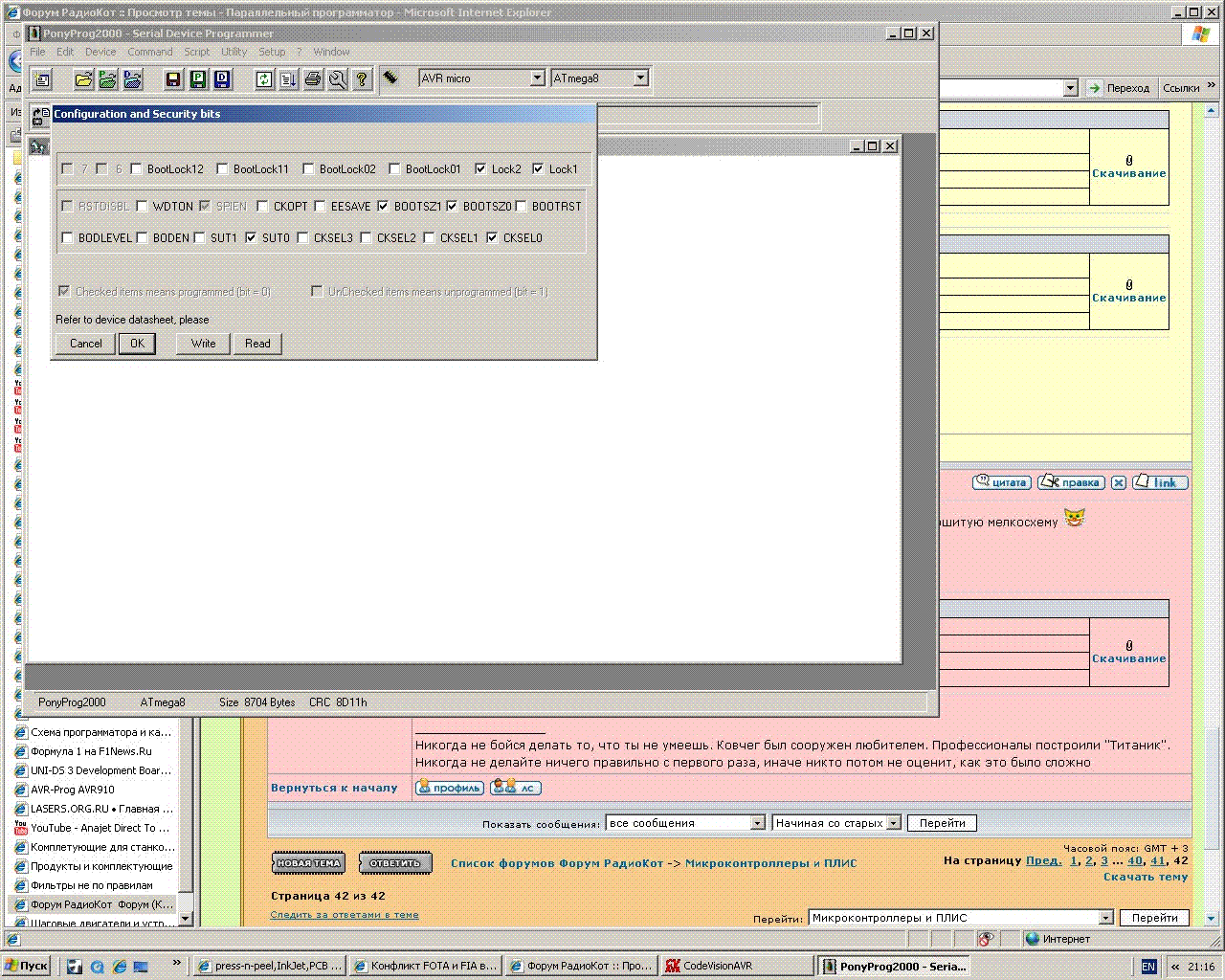Click the New Window toolbar icon

tap(42, 79)
